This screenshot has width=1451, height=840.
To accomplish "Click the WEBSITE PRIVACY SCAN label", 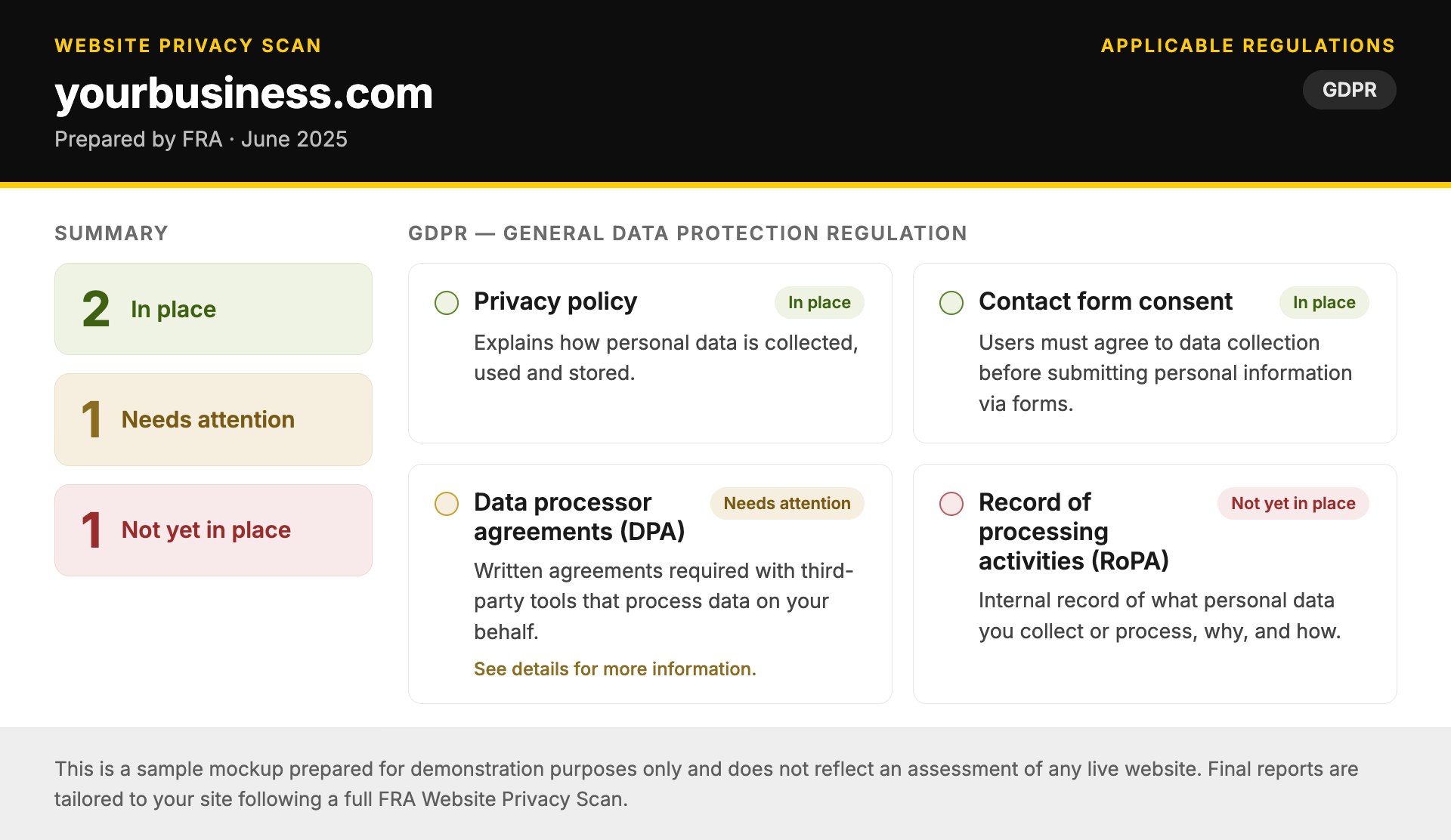I will click(188, 46).
